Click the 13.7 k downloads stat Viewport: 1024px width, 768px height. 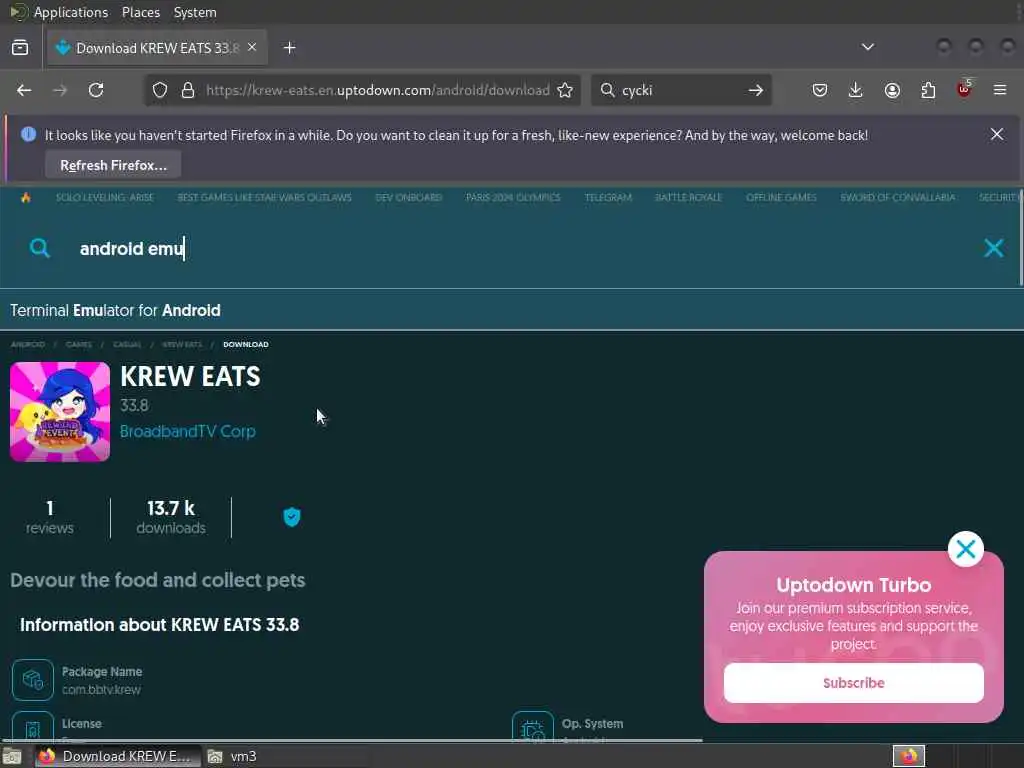click(x=171, y=517)
